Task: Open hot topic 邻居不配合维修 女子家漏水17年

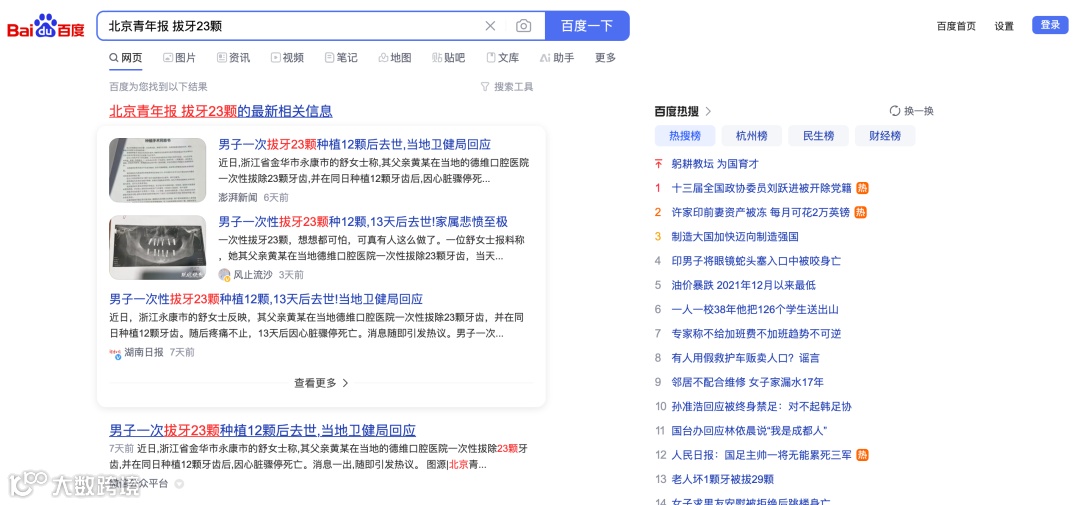Action: 747,382
